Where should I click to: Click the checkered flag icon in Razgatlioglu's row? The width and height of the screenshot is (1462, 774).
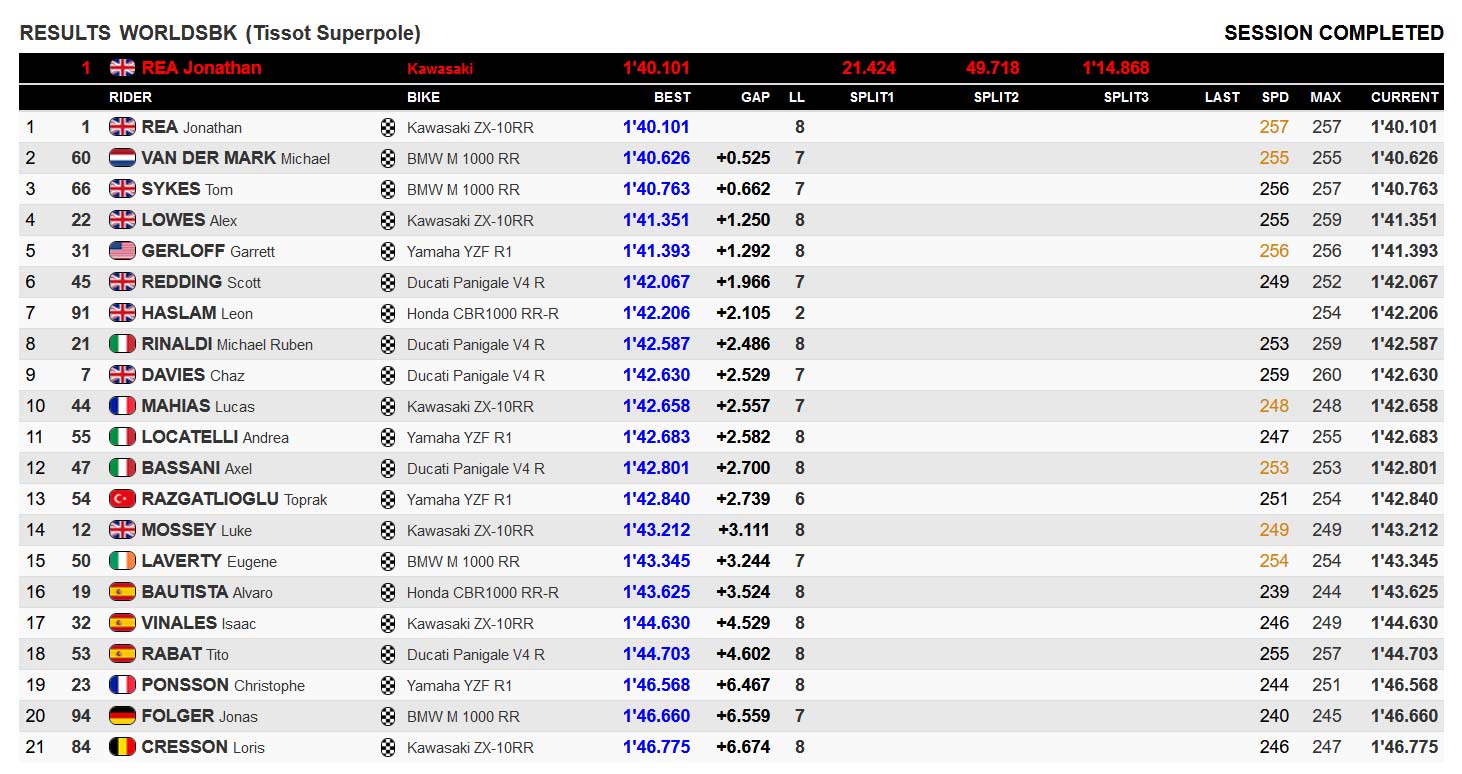[x=388, y=500]
